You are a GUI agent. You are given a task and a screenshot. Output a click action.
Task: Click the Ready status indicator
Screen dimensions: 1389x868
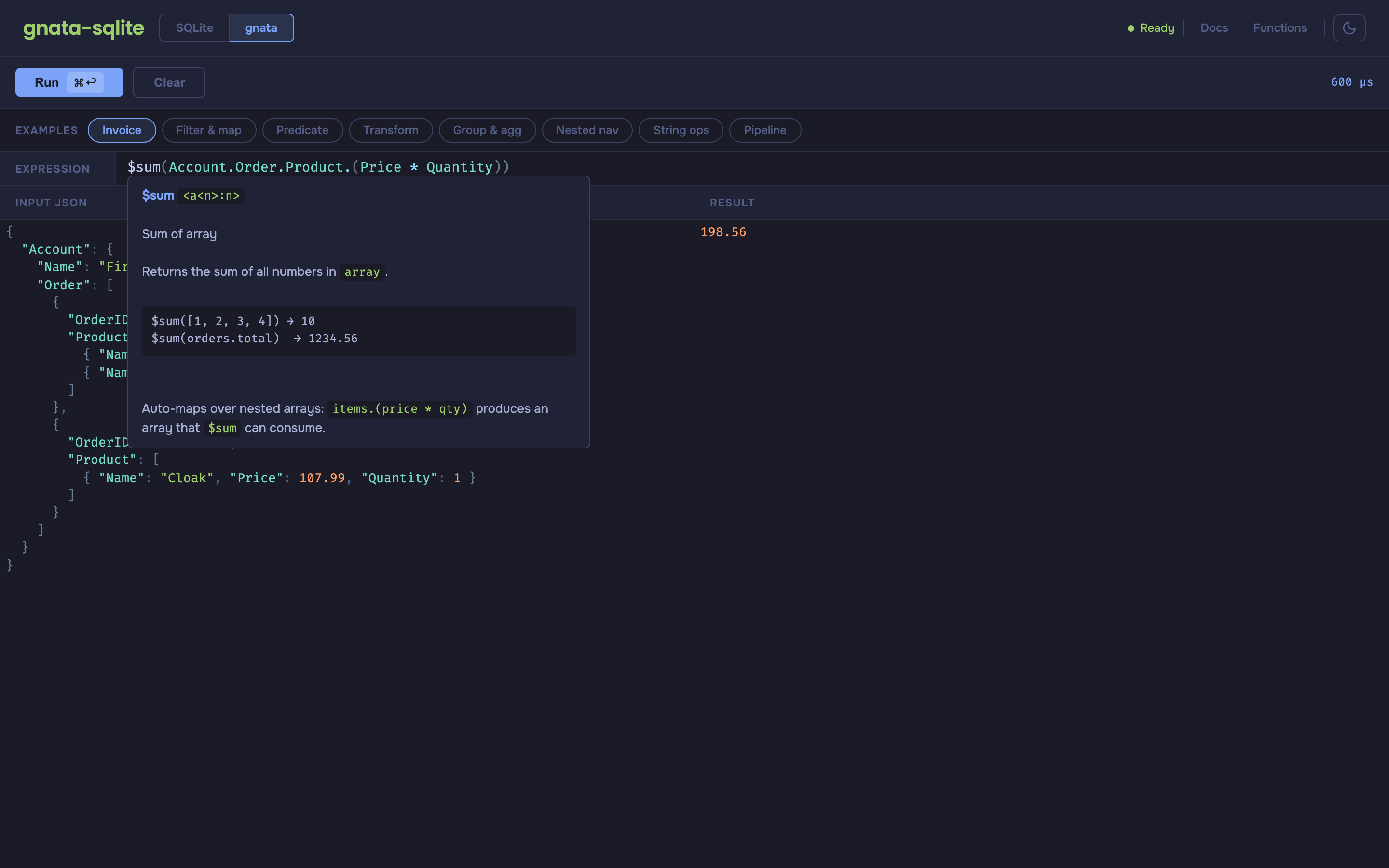tap(1150, 28)
